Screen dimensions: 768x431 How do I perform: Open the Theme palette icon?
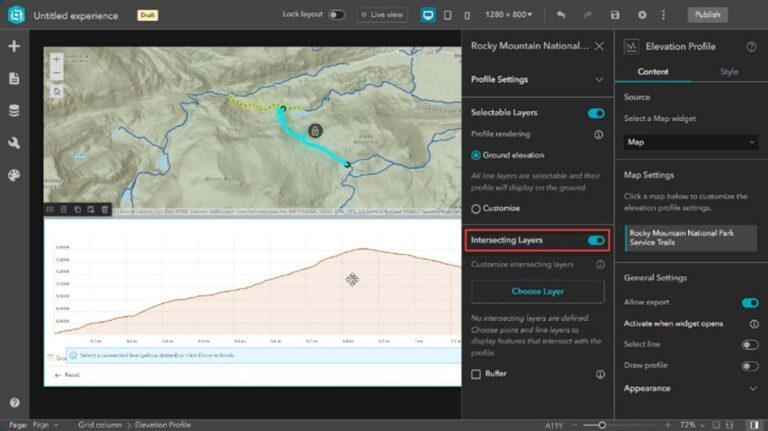pos(14,175)
